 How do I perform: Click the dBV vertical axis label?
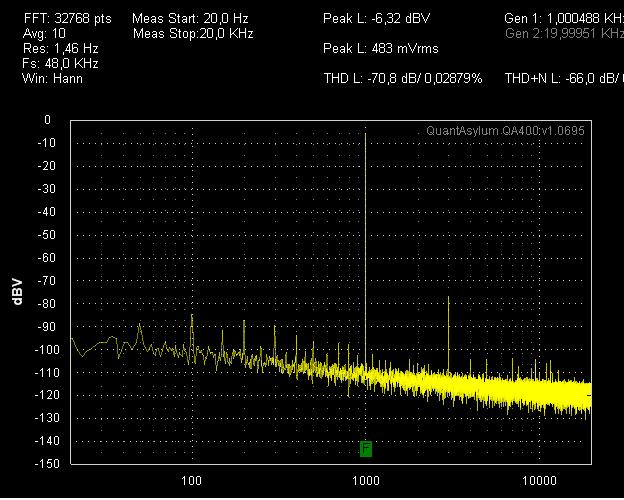coord(18,292)
